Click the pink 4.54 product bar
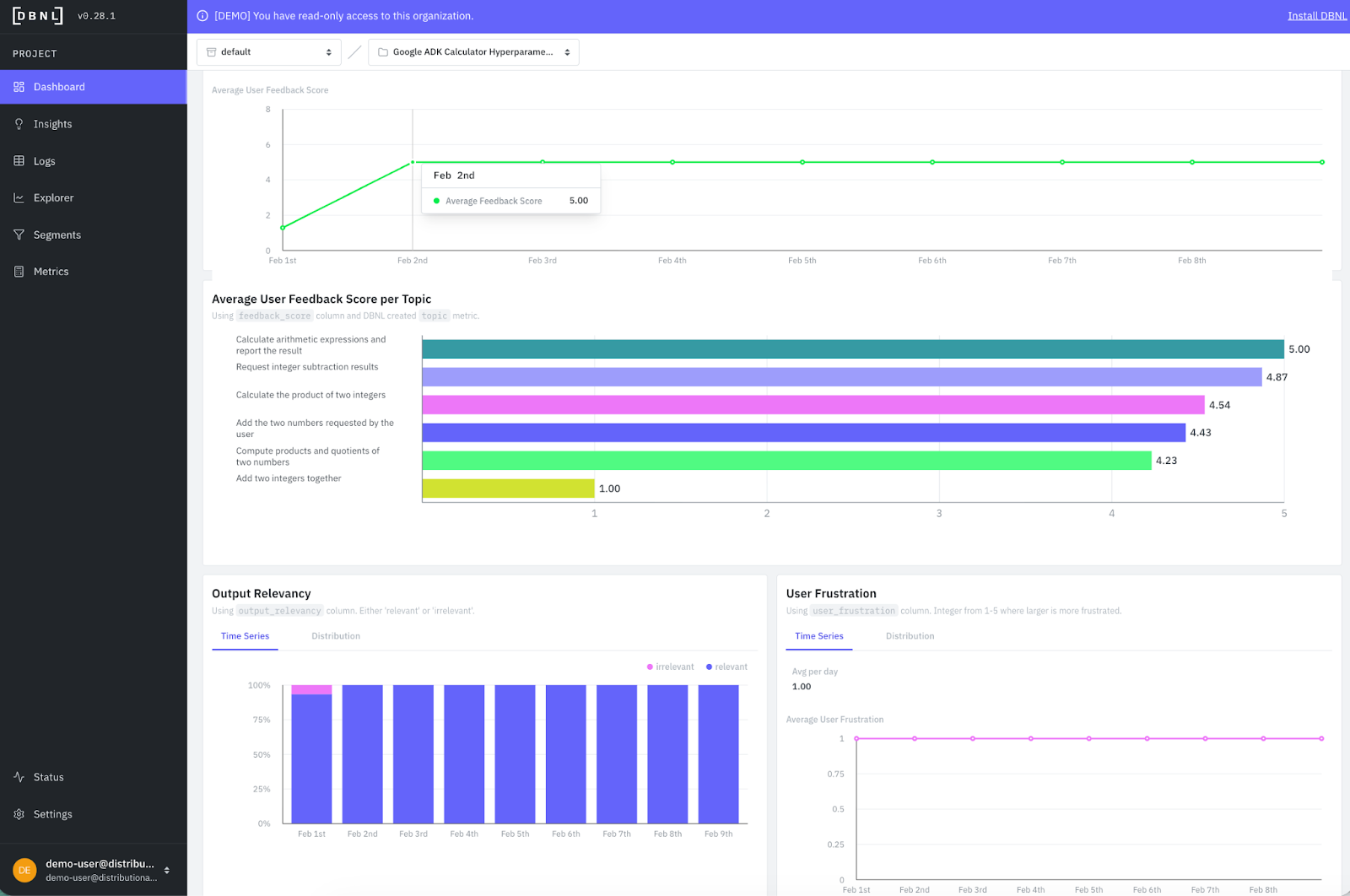Screen dimensions: 1350x896 coord(813,405)
